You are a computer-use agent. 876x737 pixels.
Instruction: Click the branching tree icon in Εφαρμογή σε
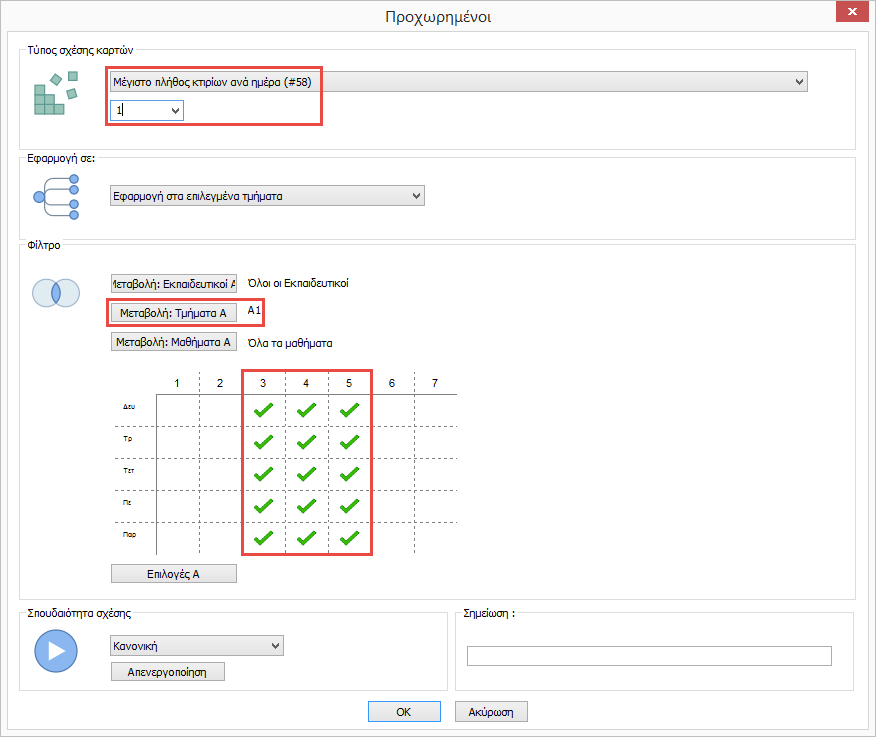pos(56,197)
